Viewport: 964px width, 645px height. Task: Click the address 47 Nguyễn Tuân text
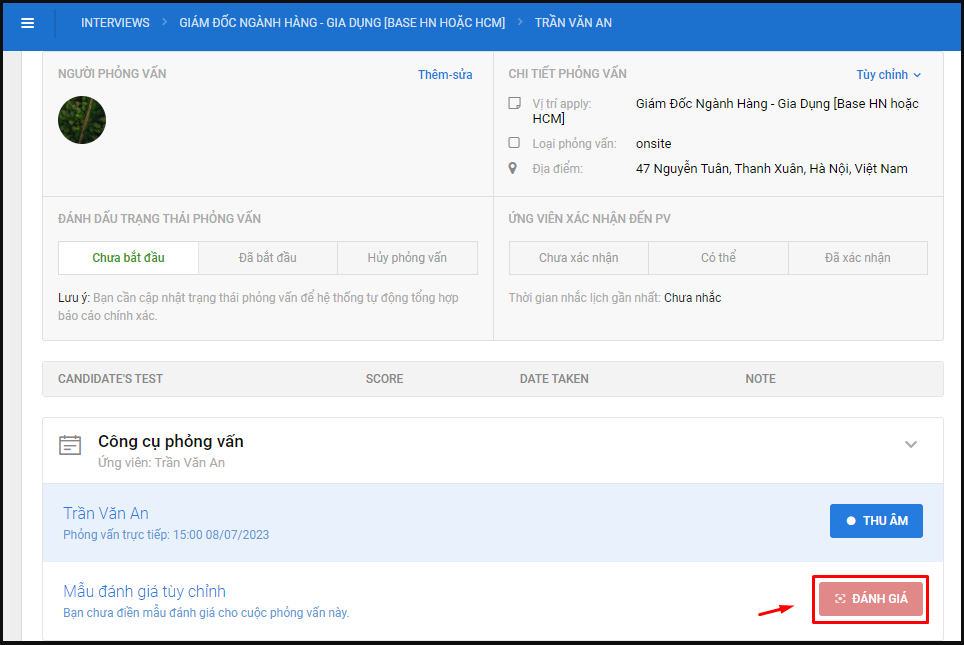[771, 168]
